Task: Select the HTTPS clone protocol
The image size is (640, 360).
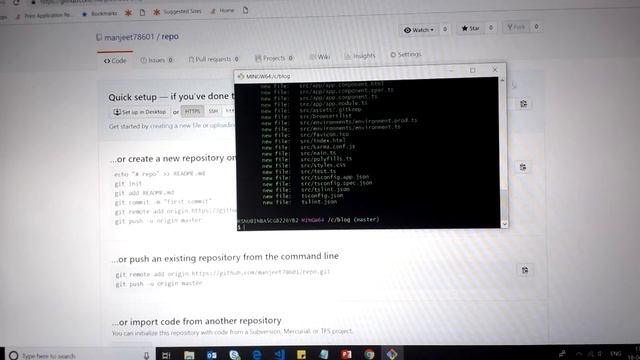Action: (x=192, y=111)
